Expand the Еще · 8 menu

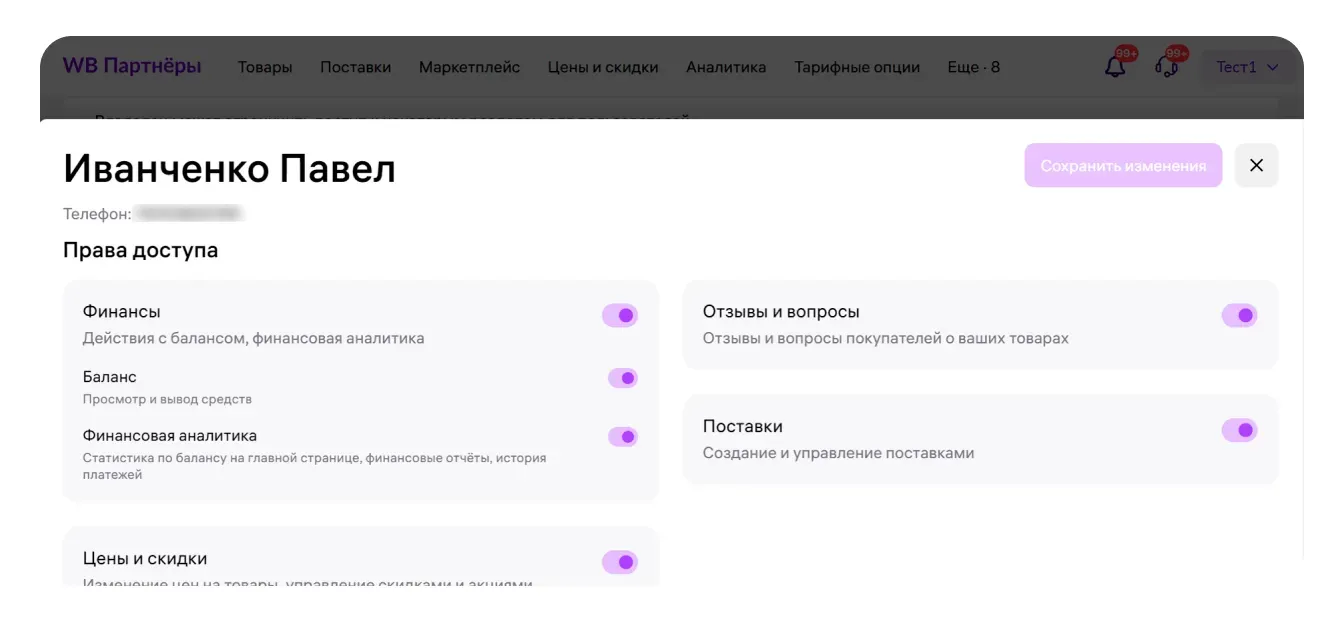(x=973, y=67)
